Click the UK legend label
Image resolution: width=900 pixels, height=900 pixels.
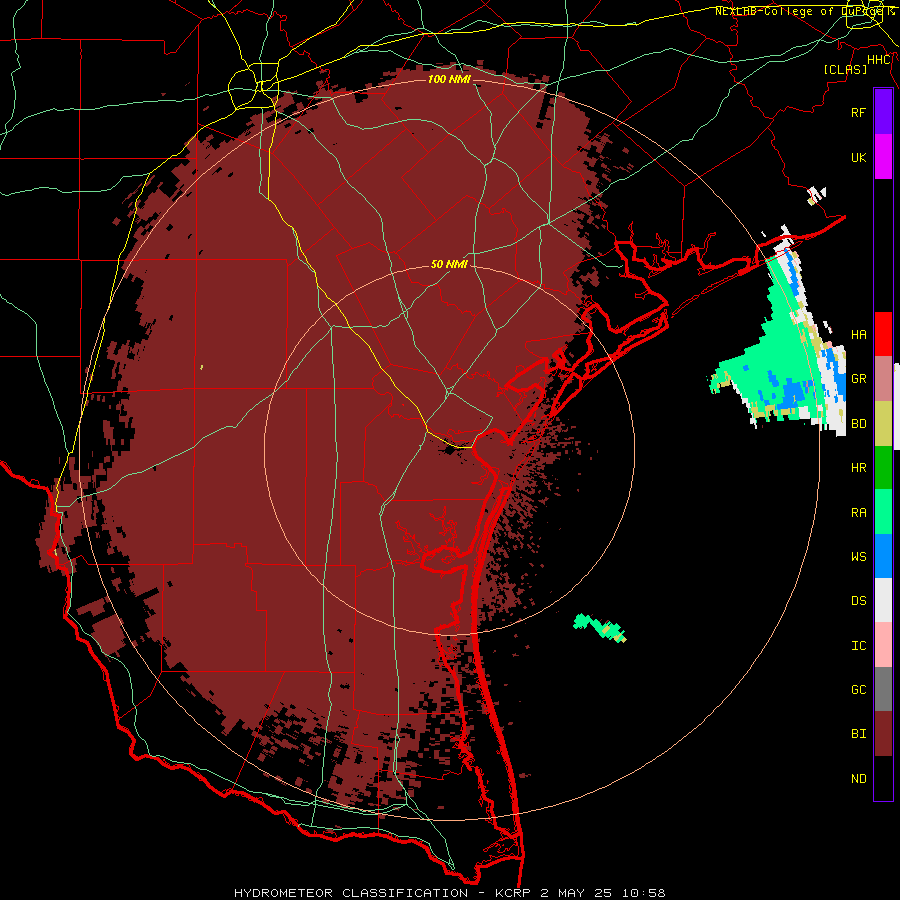[x=859, y=157]
